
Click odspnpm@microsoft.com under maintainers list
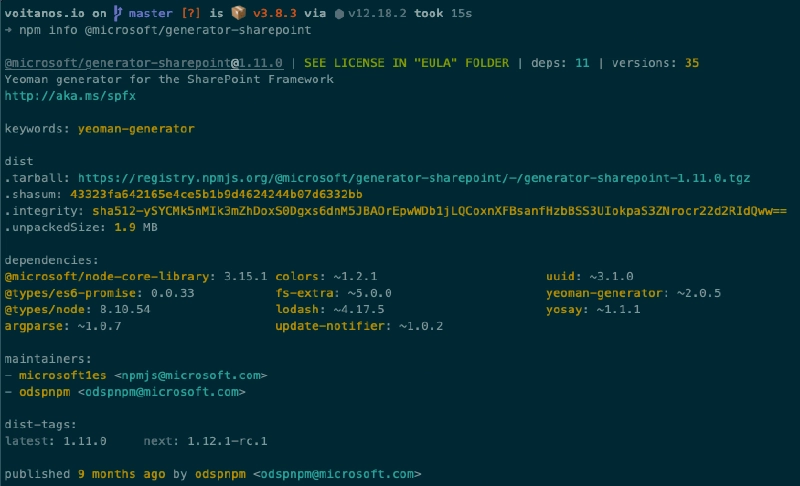pyautogui.click(x=162, y=392)
